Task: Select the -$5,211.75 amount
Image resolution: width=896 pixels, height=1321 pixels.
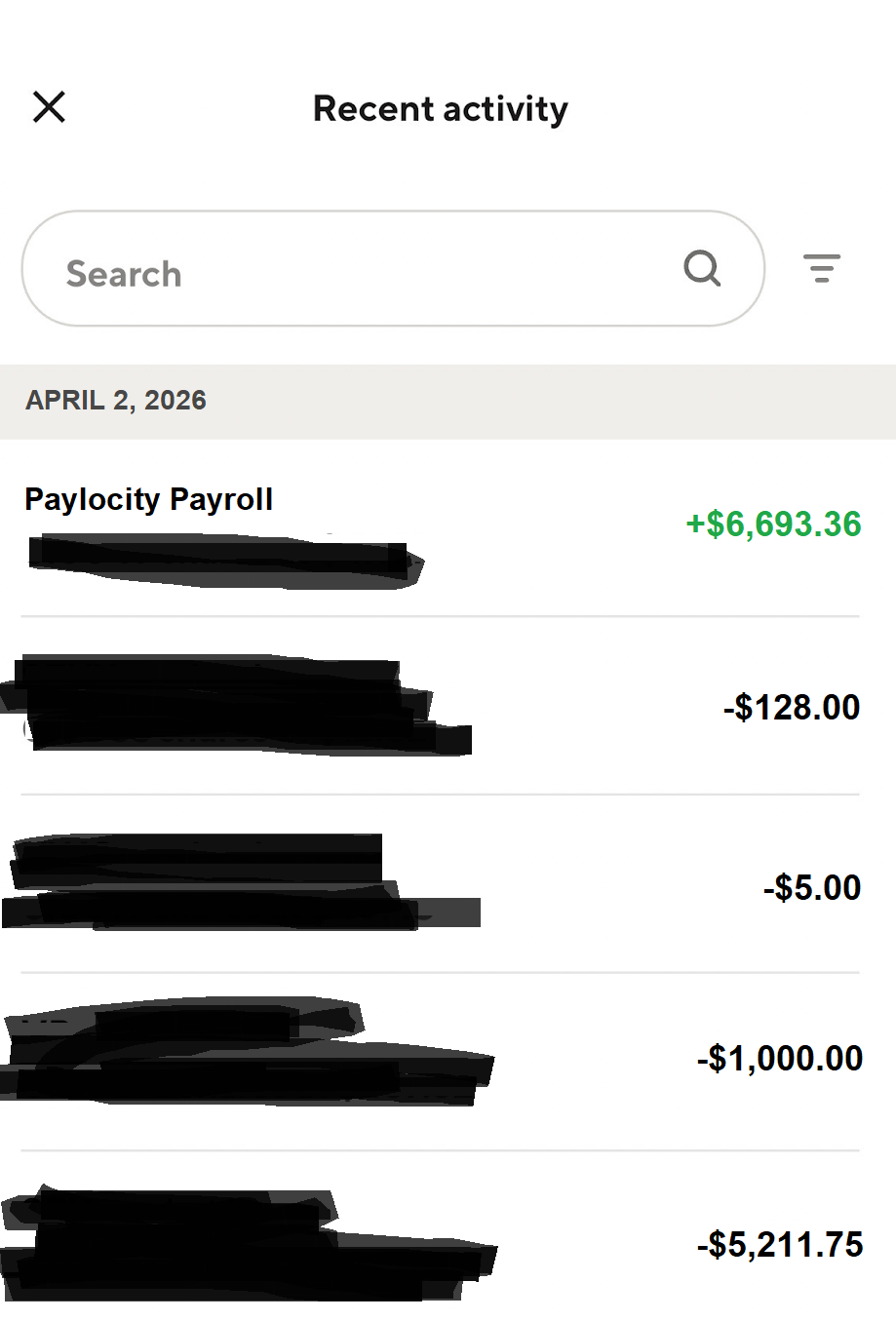Action: point(779,1244)
